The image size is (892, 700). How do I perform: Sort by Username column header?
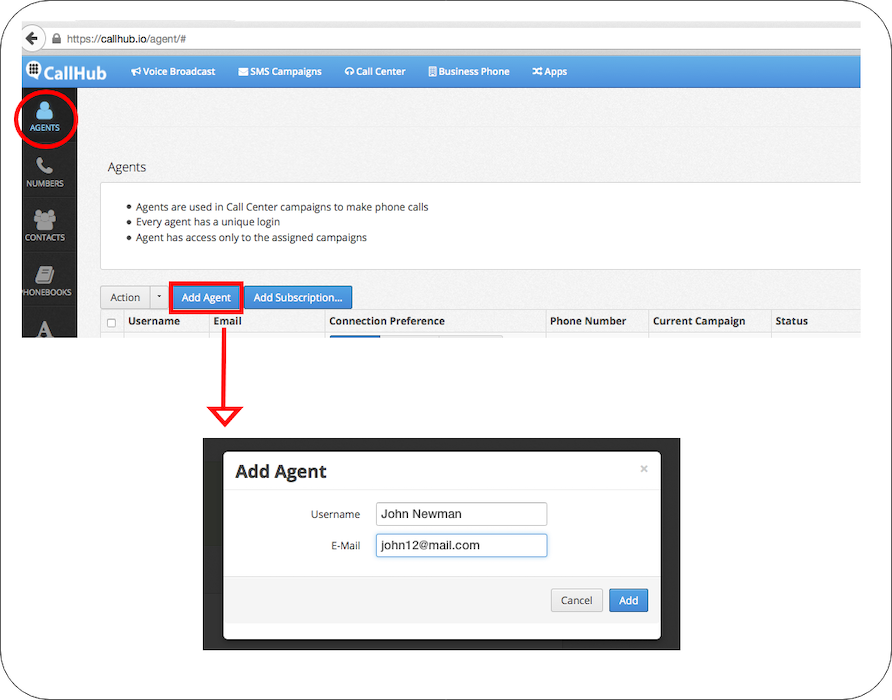pyautogui.click(x=154, y=321)
